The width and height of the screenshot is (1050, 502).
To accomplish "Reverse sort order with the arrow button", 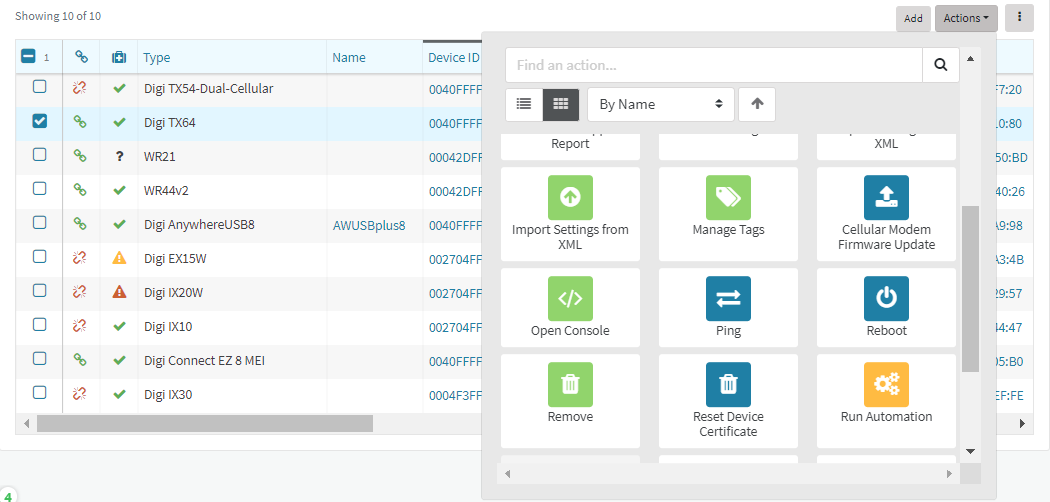I will (x=757, y=104).
